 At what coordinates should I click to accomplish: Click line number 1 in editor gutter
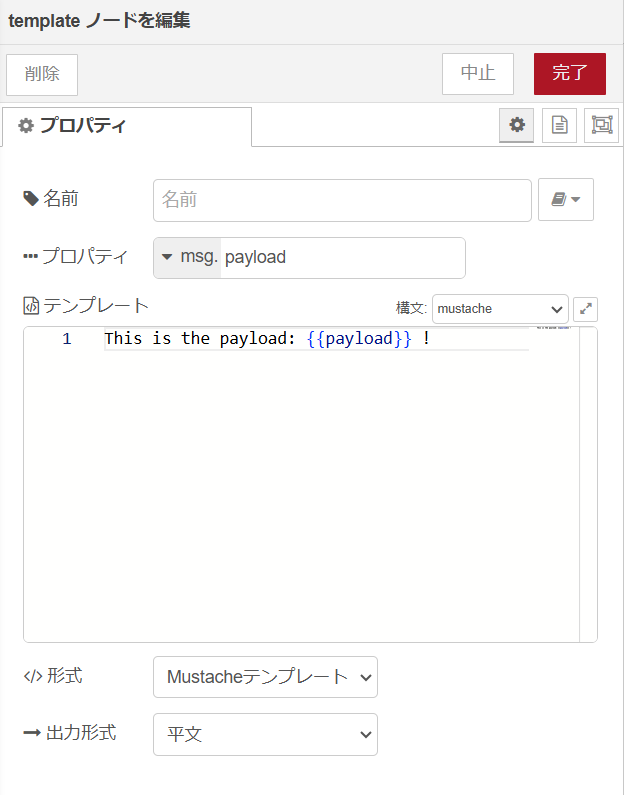[66, 339]
